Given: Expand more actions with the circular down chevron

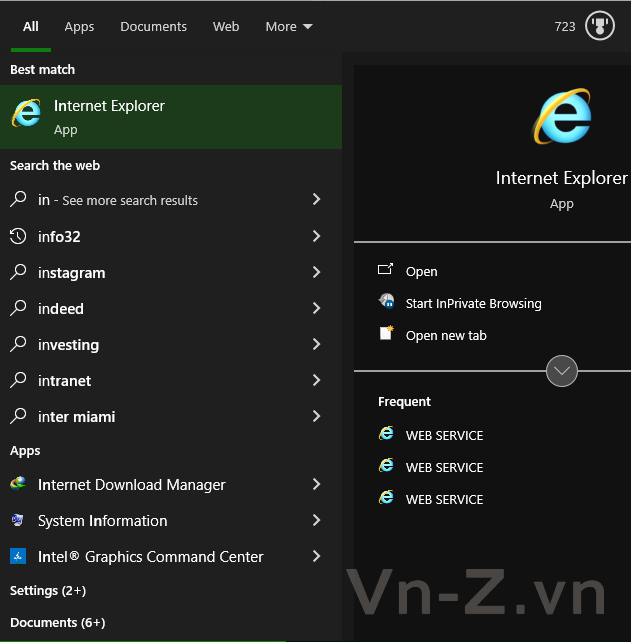Looking at the screenshot, I should [x=562, y=371].
